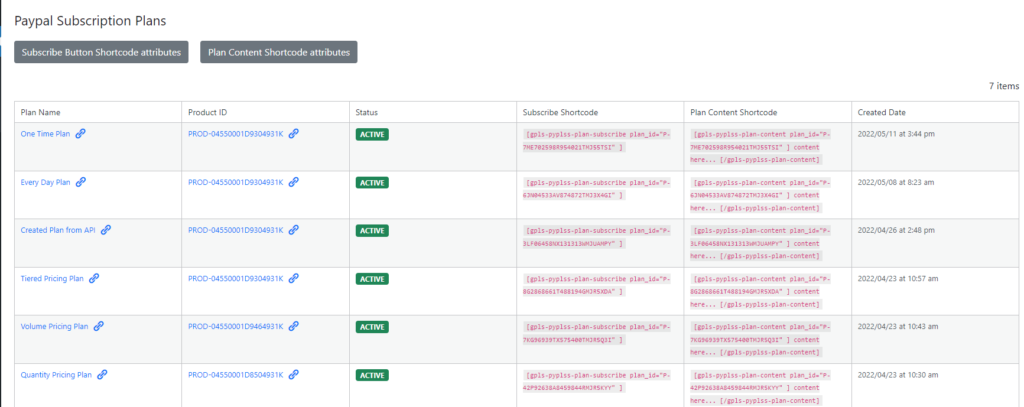Open the Tiered Pricing Plan link
1024x407 pixels.
pos(52,278)
